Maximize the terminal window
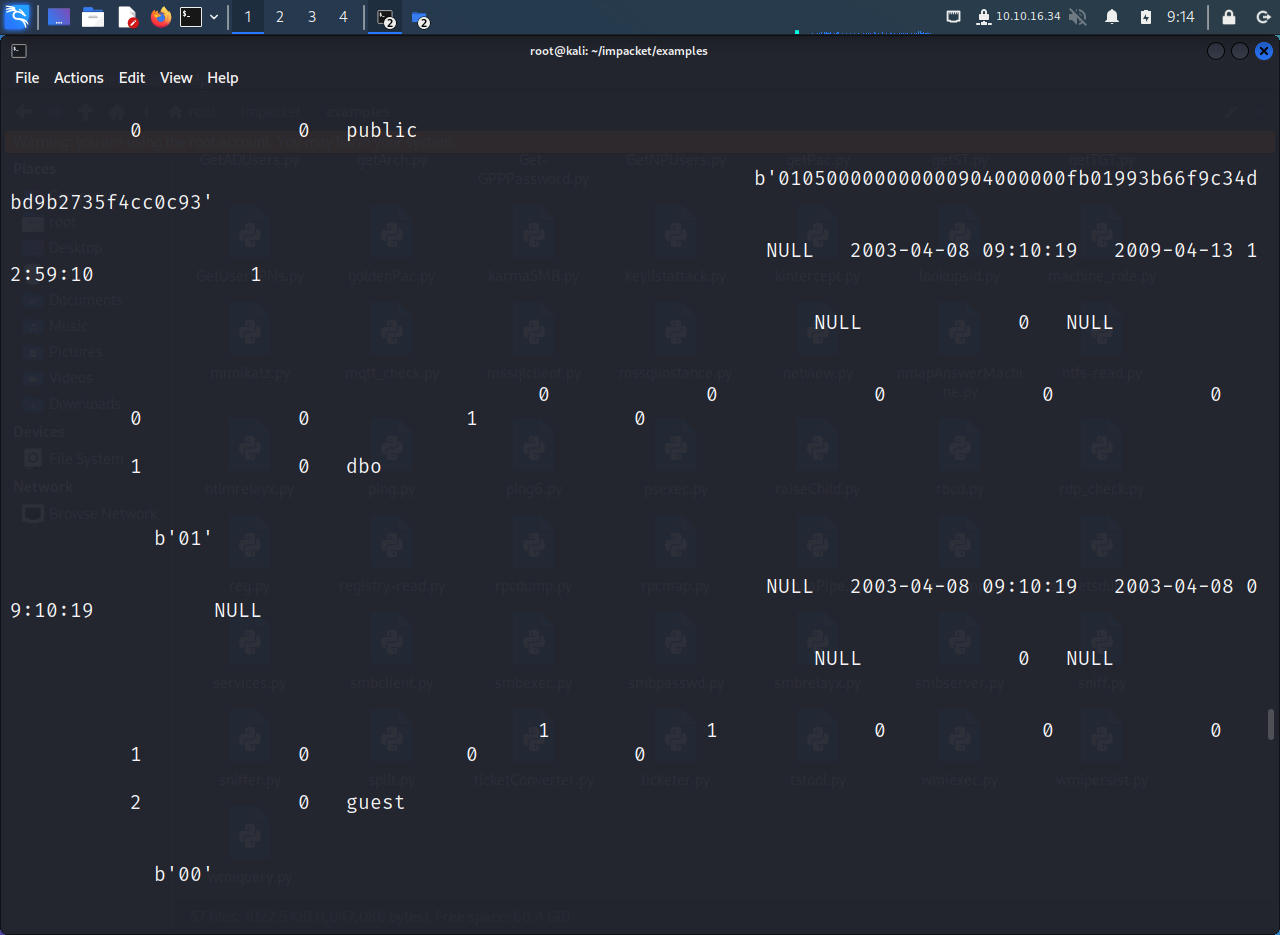 (1240, 51)
